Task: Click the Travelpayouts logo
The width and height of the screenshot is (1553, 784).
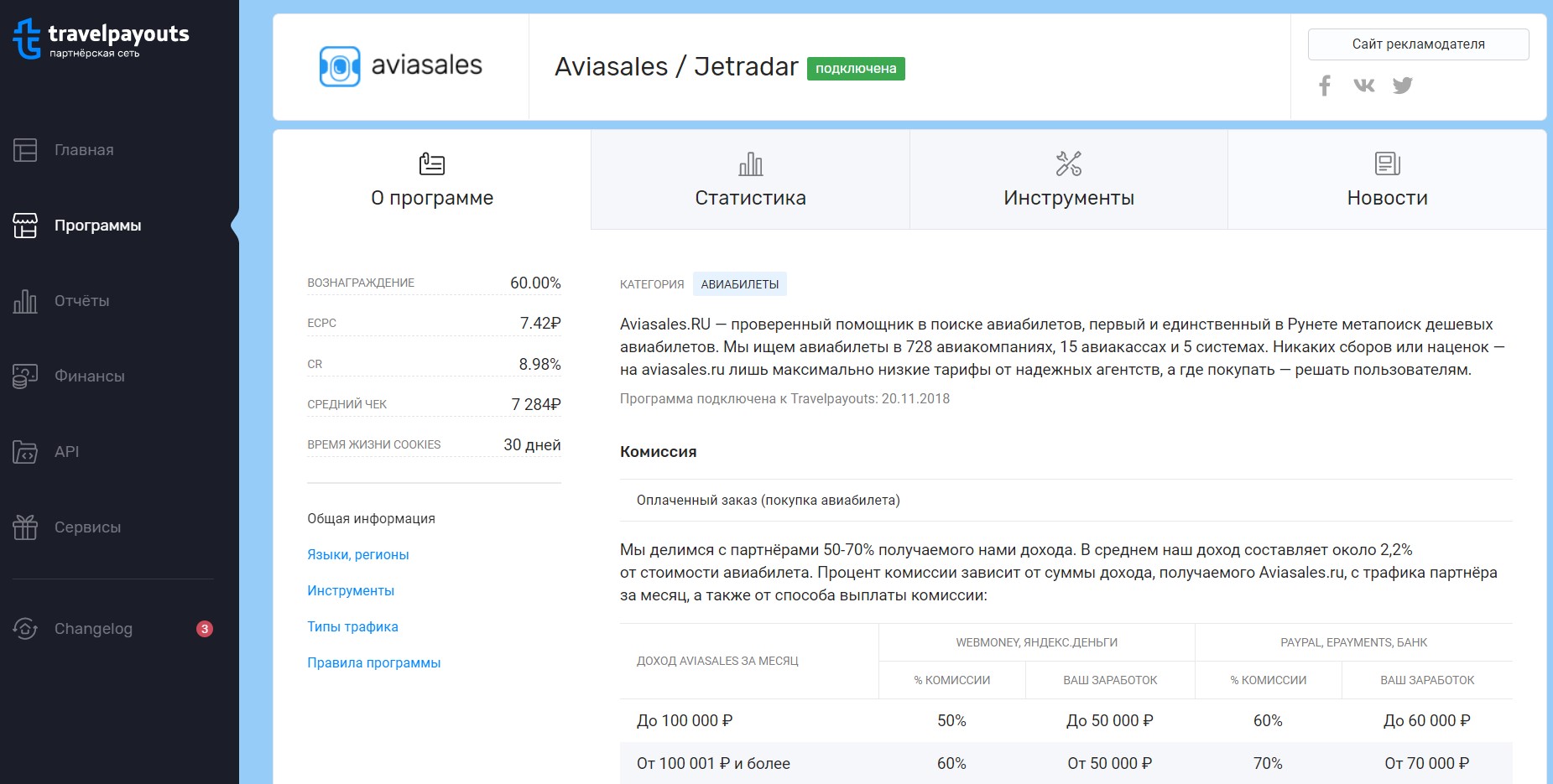Action: pyautogui.click(x=102, y=39)
